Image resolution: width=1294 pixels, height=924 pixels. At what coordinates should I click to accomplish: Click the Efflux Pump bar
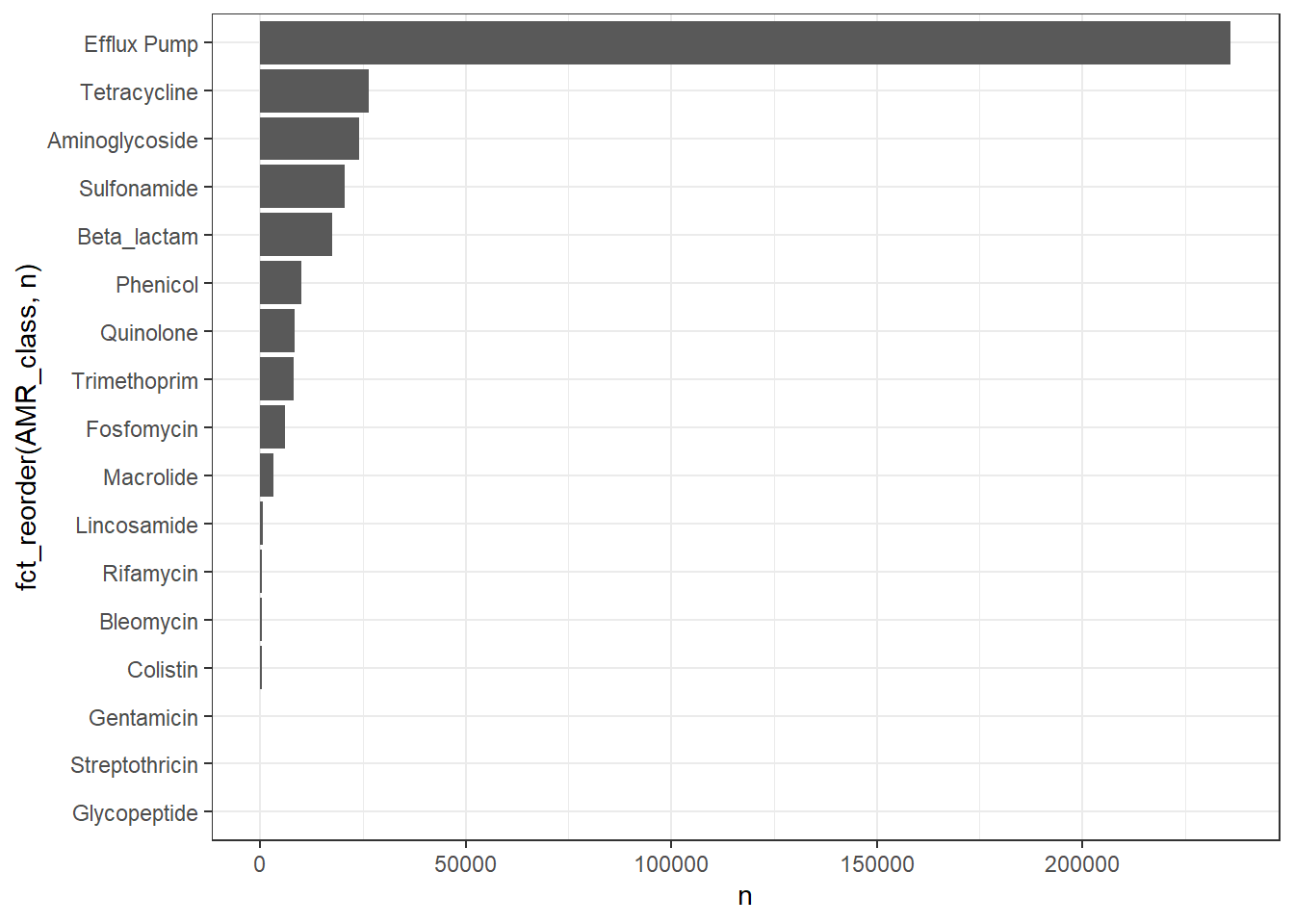point(745,43)
